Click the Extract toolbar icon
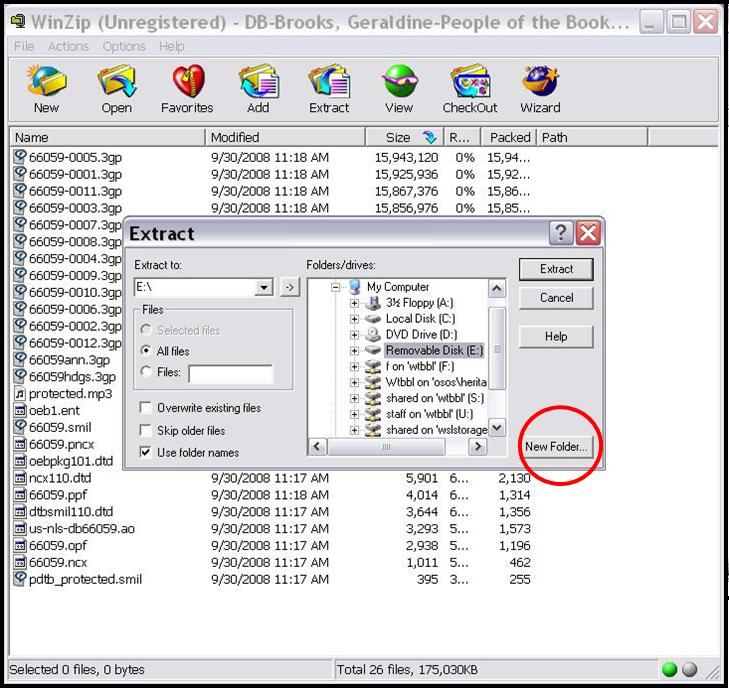Viewport: 729px width, 691px height. pos(329,81)
